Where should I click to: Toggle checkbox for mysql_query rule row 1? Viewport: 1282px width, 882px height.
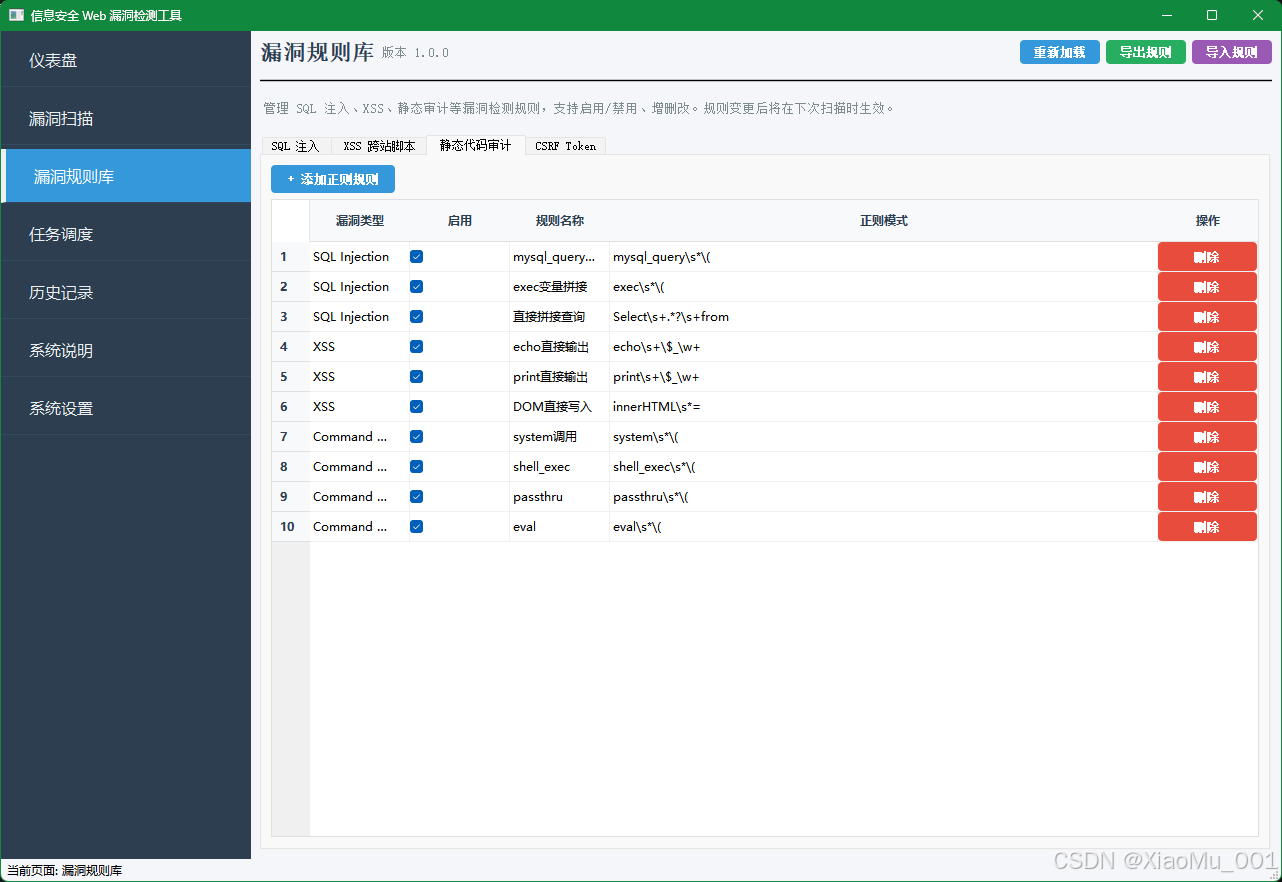pyautogui.click(x=417, y=257)
